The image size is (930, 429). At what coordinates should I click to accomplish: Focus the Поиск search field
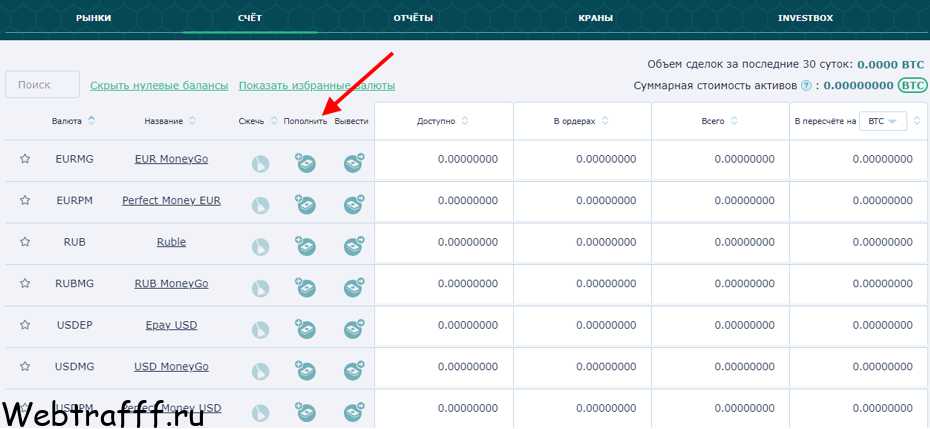click(42, 85)
